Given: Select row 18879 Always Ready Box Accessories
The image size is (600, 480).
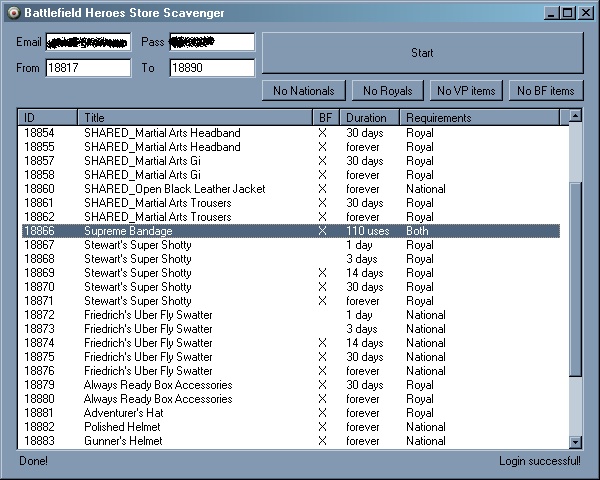Looking at the screenshot, I should click(291, 385).
